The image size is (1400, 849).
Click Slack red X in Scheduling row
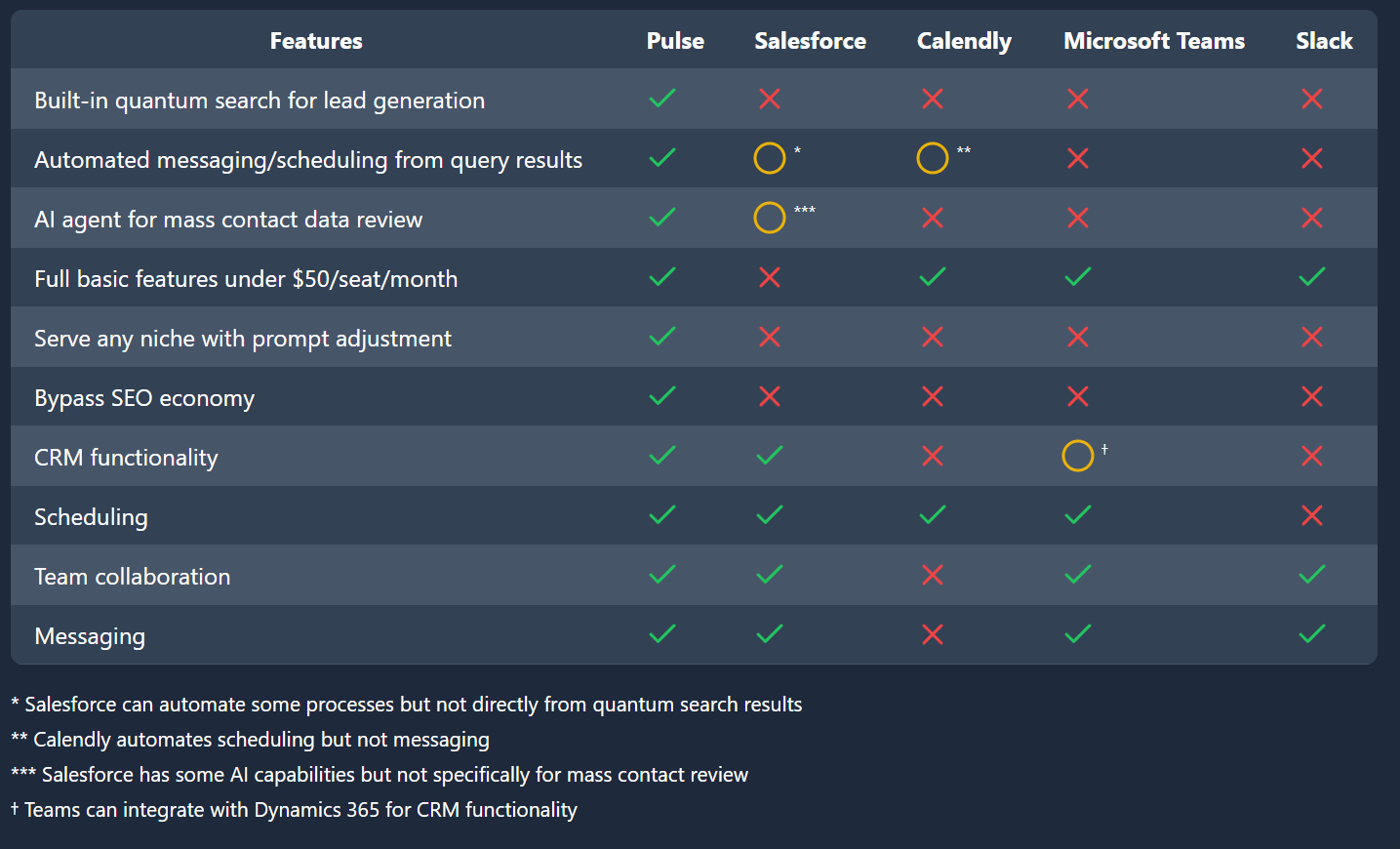(x=1312, y=515)
